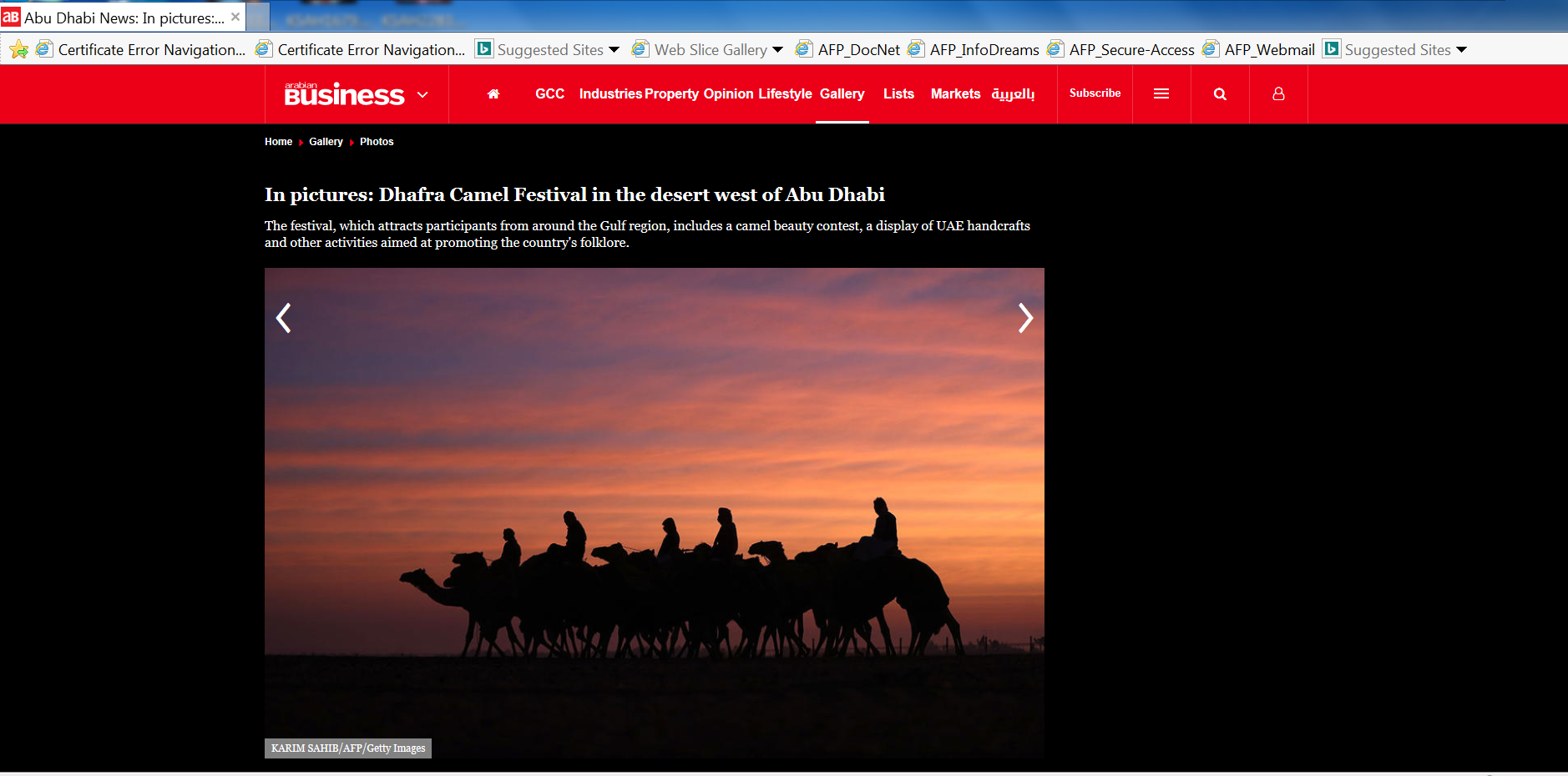The image size is (1568, 776).
Task: Click the Arabian Business logo
Action: point(344,94)
